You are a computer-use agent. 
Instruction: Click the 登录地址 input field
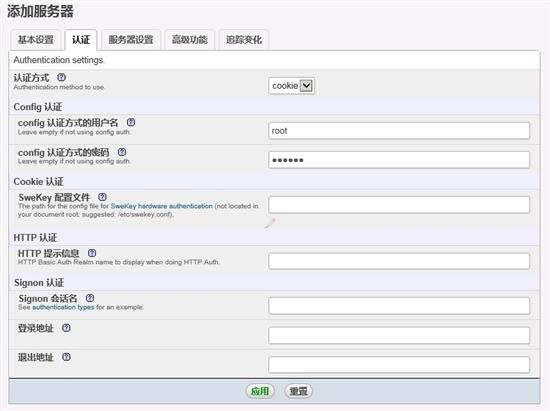(x=399, y=336)
